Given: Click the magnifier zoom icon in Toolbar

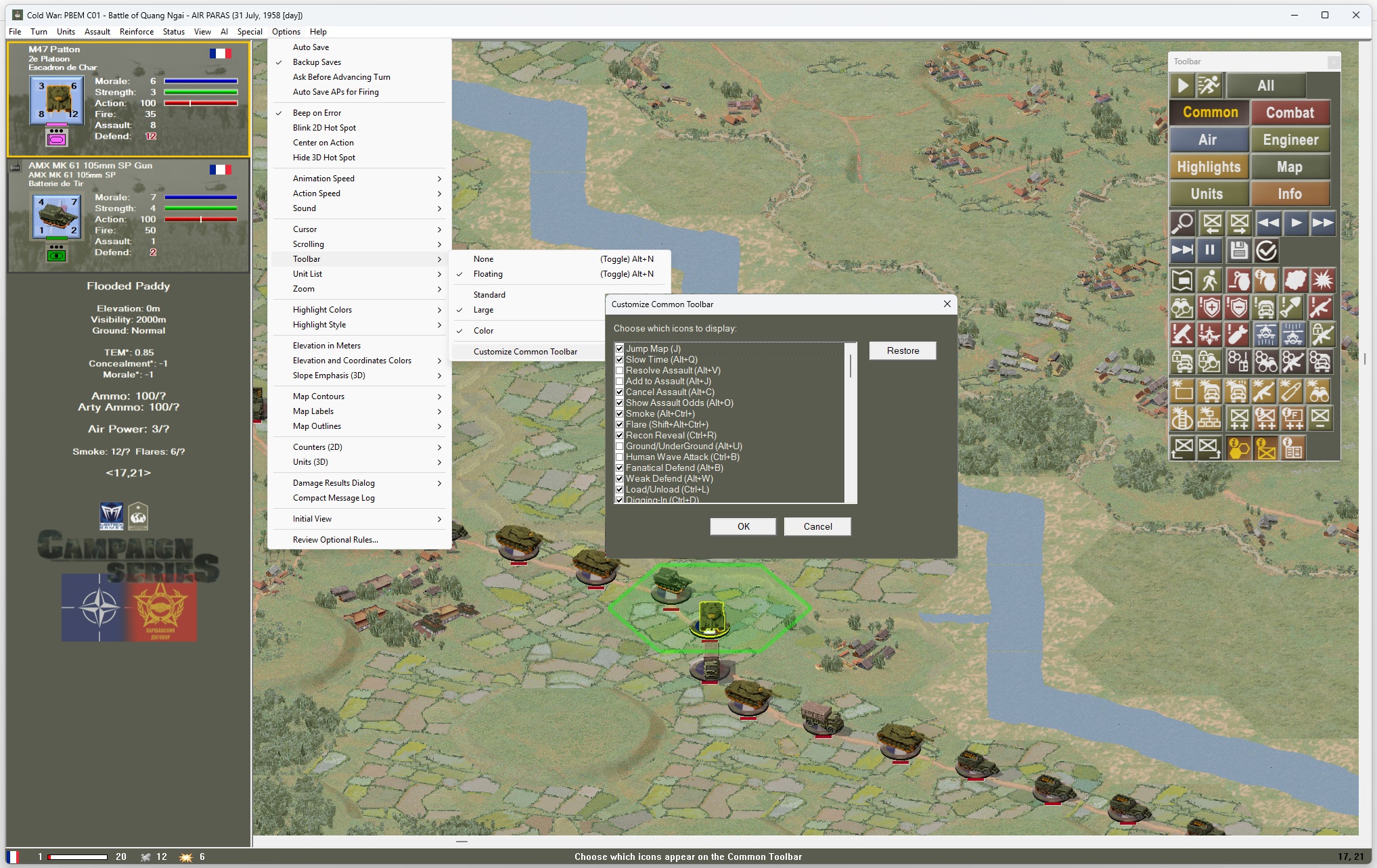Looking at the screenshot, I should [1182, 223].
